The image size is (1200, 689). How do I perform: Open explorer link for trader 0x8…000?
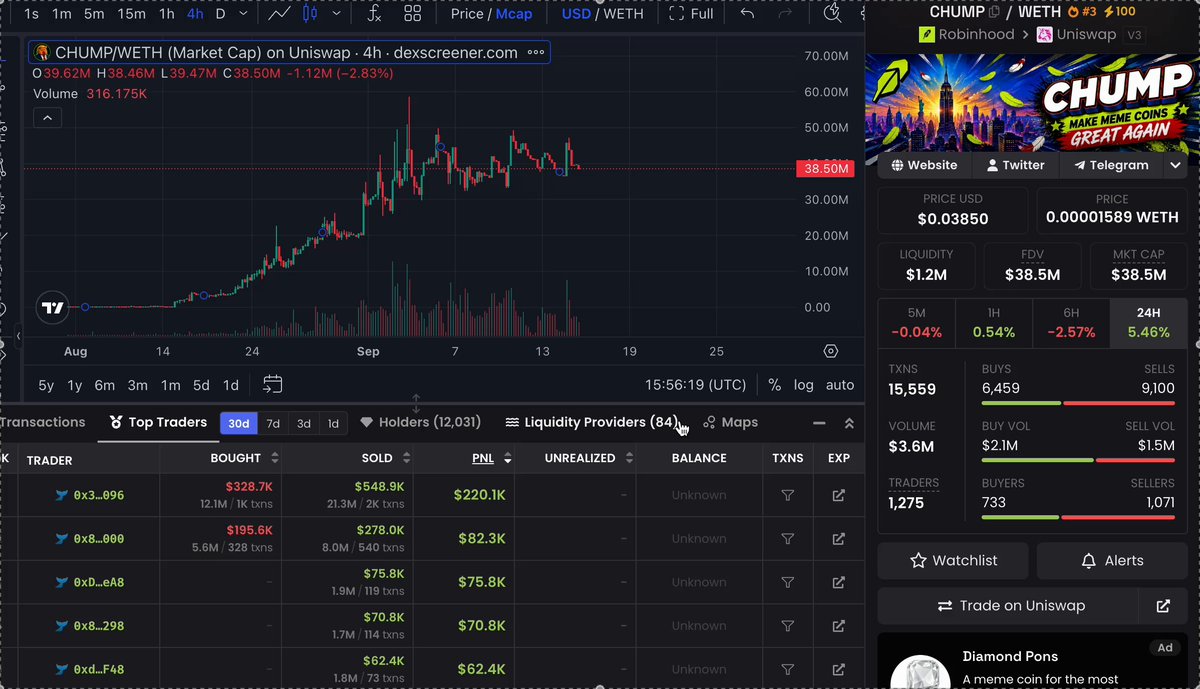pos(839,539)
